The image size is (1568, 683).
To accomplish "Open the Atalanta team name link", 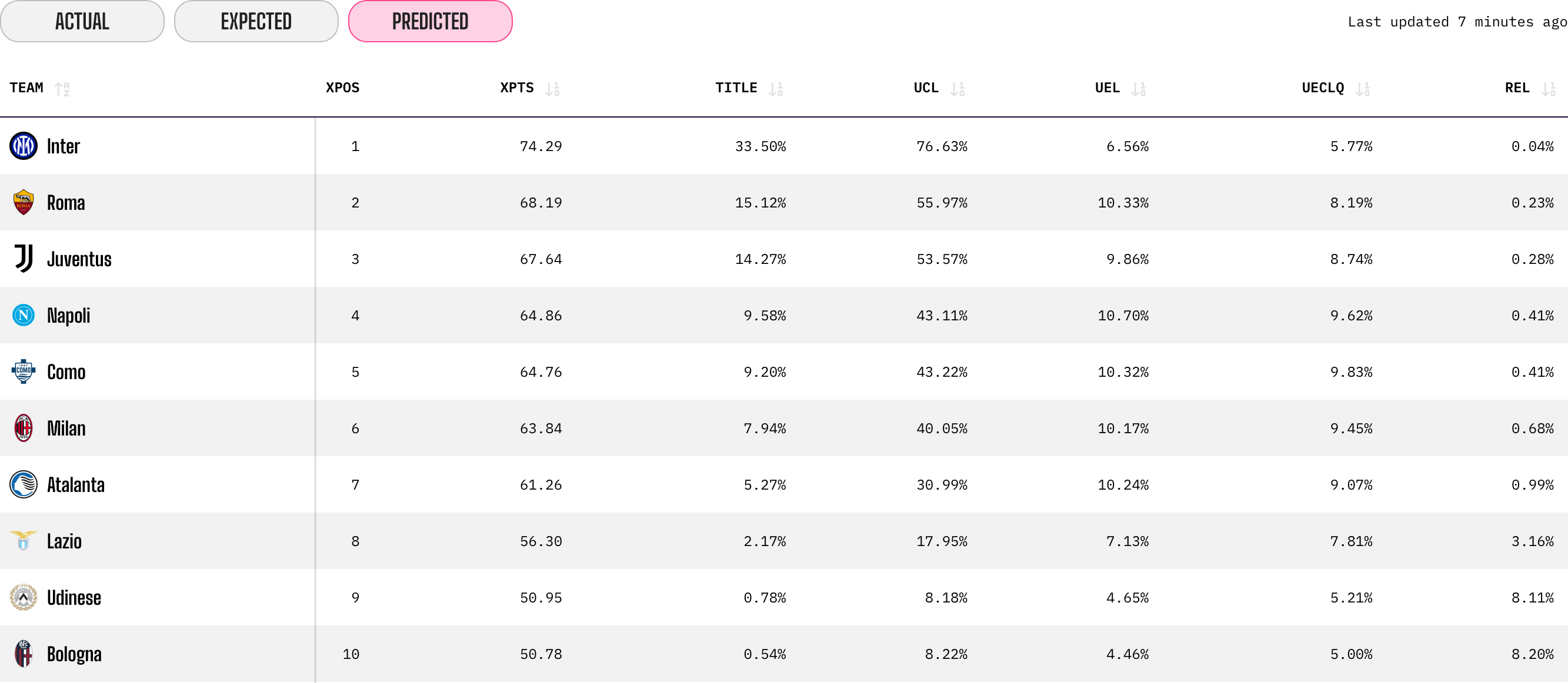I will [76, 485].
